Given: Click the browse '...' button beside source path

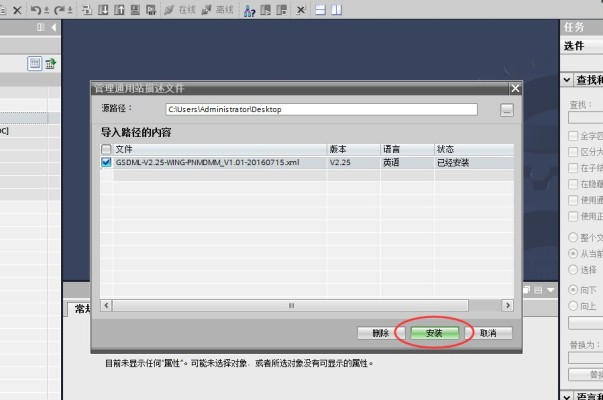Looking at the screenshot, I should click(507, 109).
